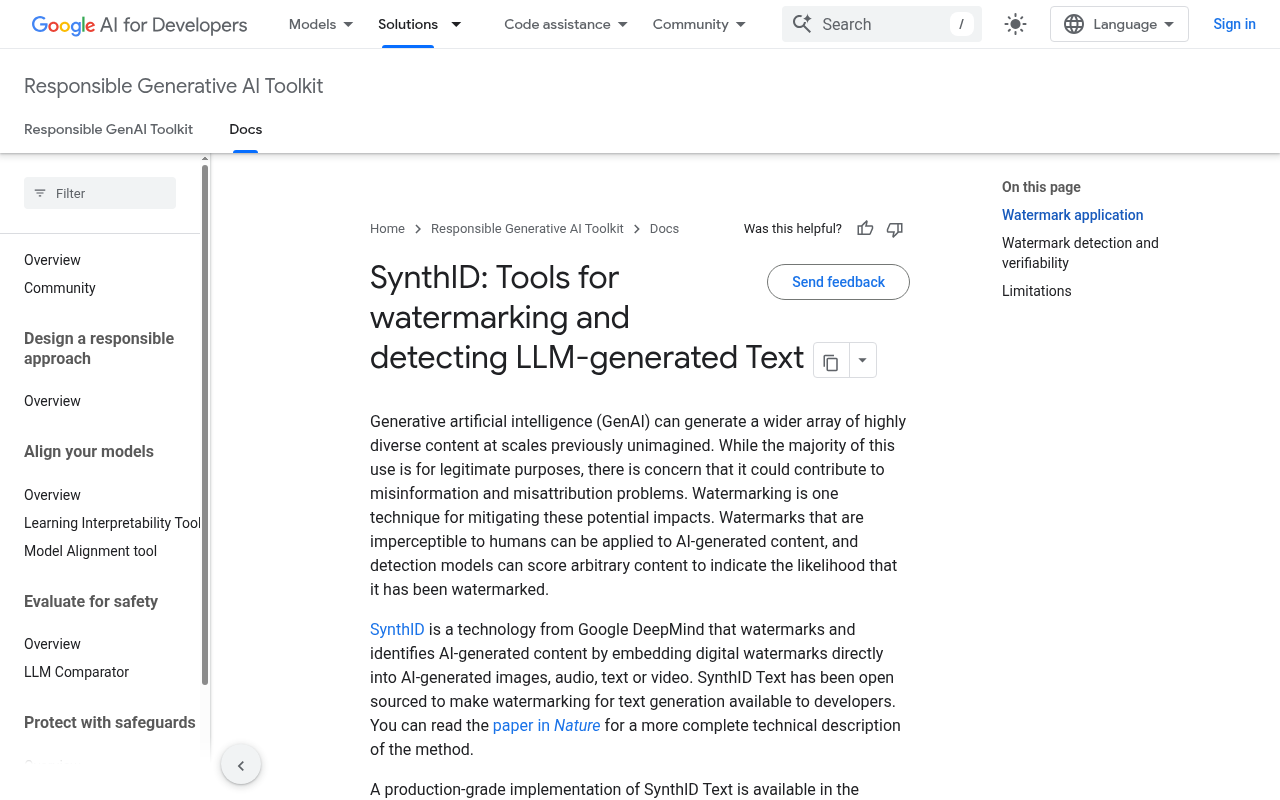Click the scroll up arrow of sidebar scrollbar
This screenshot has width=1280, height=800.
[x=205, y=158]
